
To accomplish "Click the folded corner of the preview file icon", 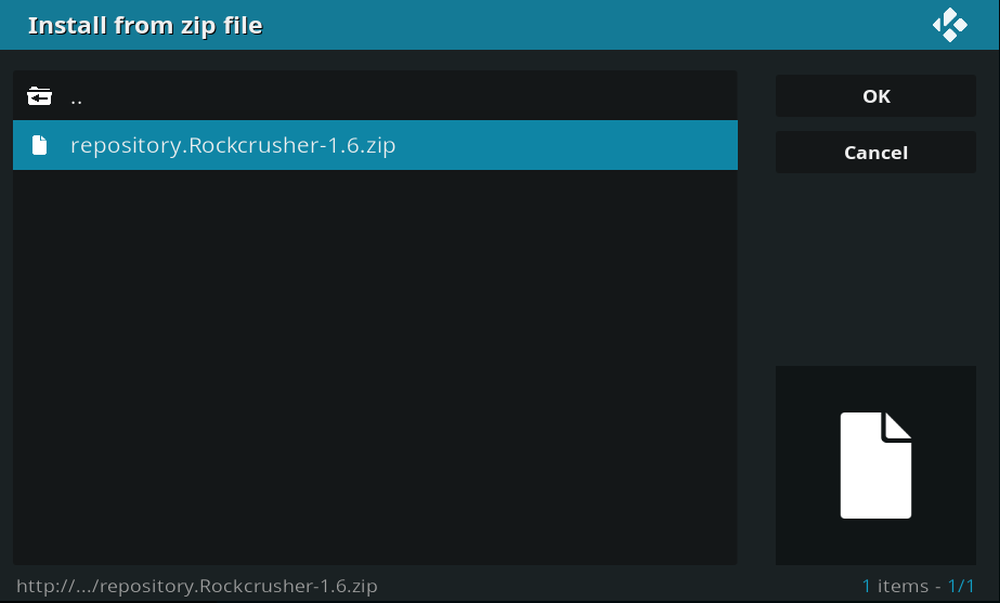I will [897, 426].
